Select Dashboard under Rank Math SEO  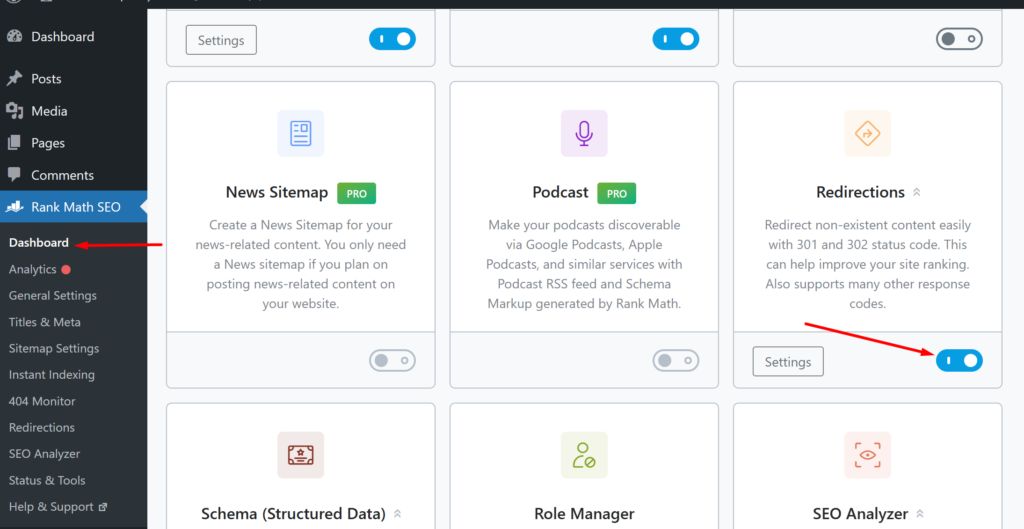[x=39, y=243]
